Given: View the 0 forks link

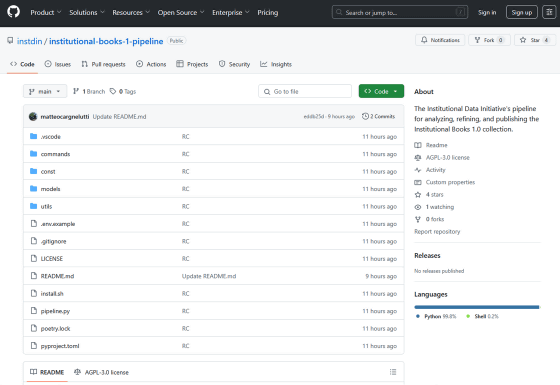Looking at the screenshot, I should (429, 219).
